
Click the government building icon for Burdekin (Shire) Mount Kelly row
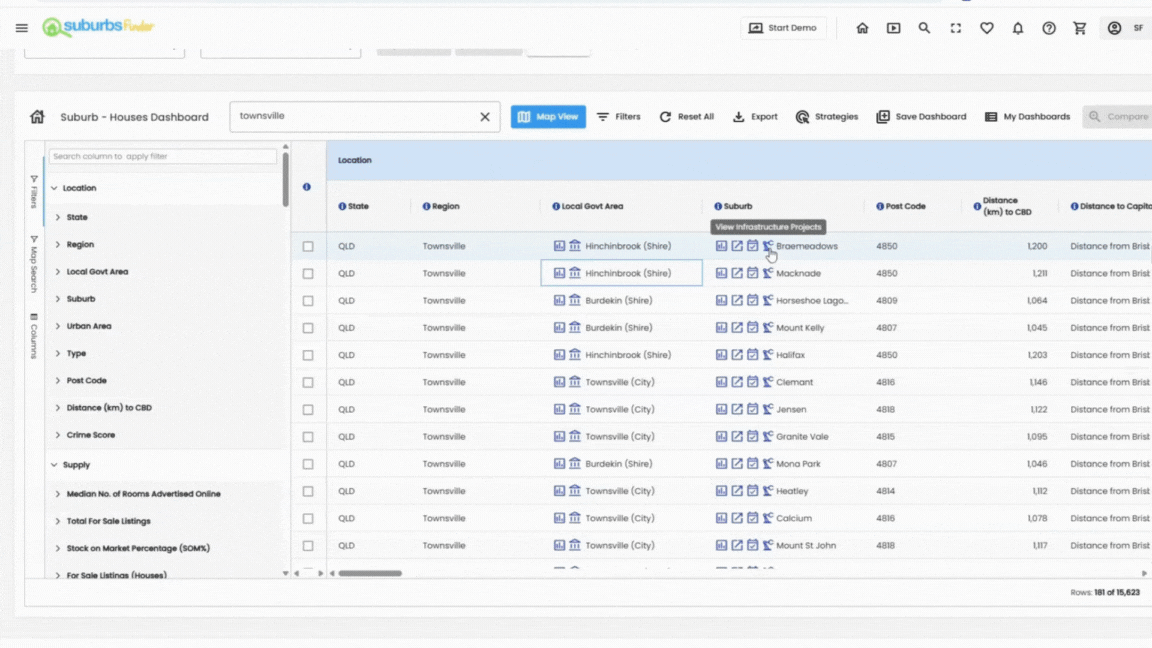point(575,328)
